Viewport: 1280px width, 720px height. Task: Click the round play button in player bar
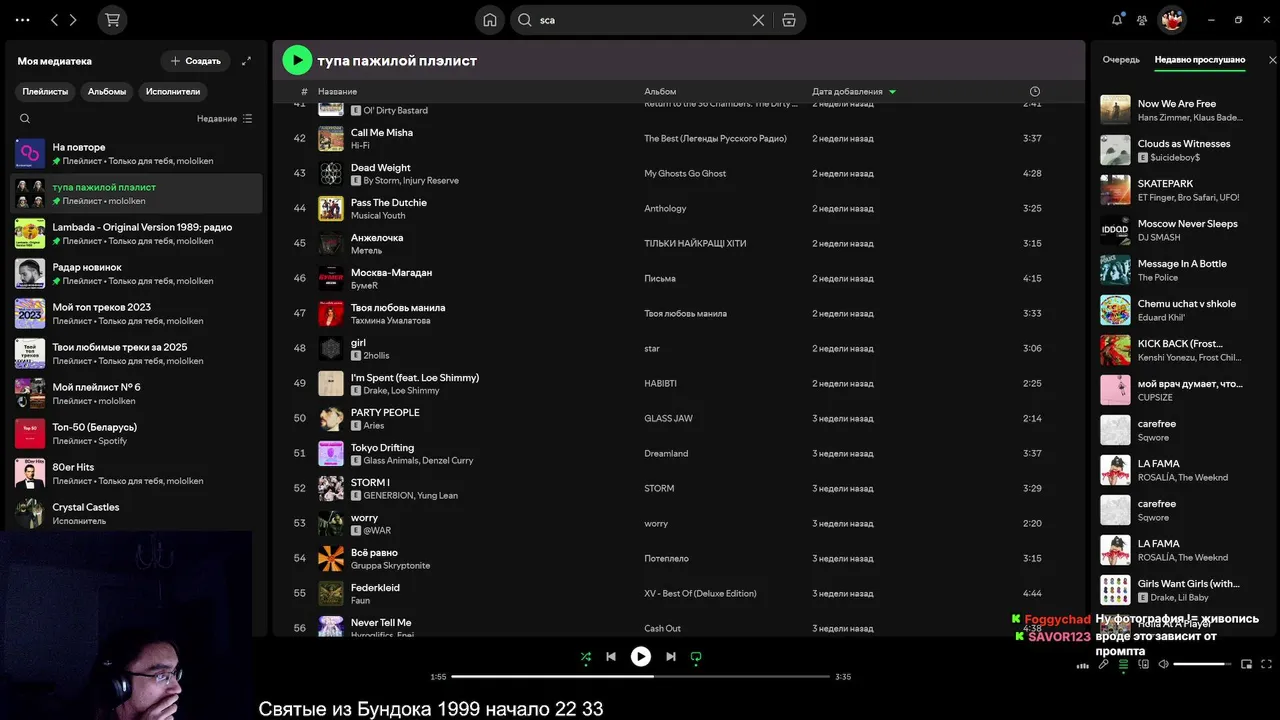(x=641, y=657)
